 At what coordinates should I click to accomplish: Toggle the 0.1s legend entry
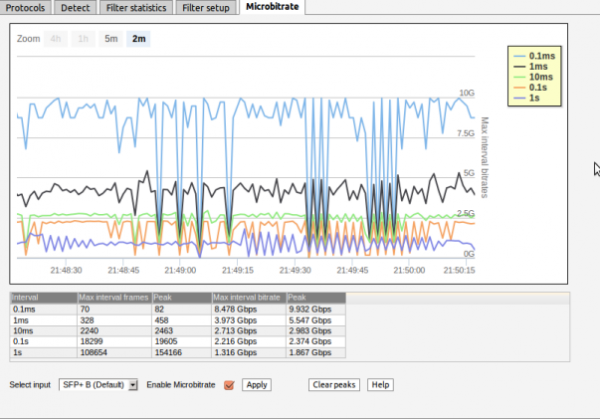[x=541, y=88]
